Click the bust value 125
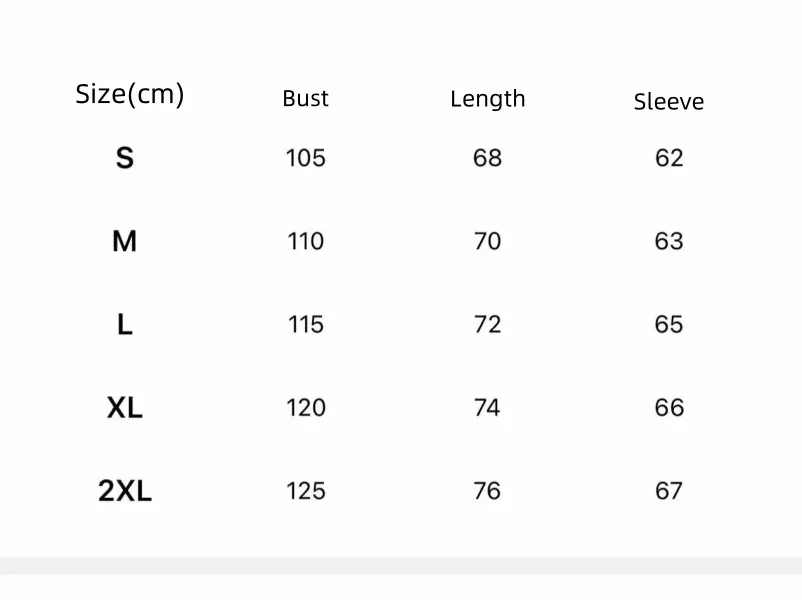 [x=305, y=491]
